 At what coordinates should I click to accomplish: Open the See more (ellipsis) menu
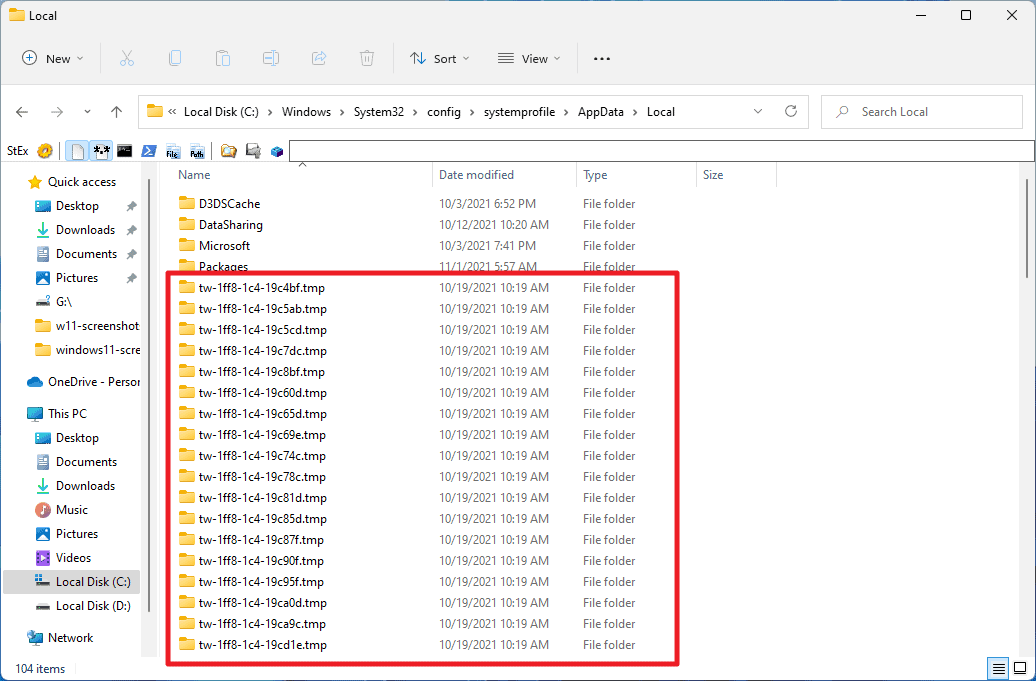tap(601, 58)
